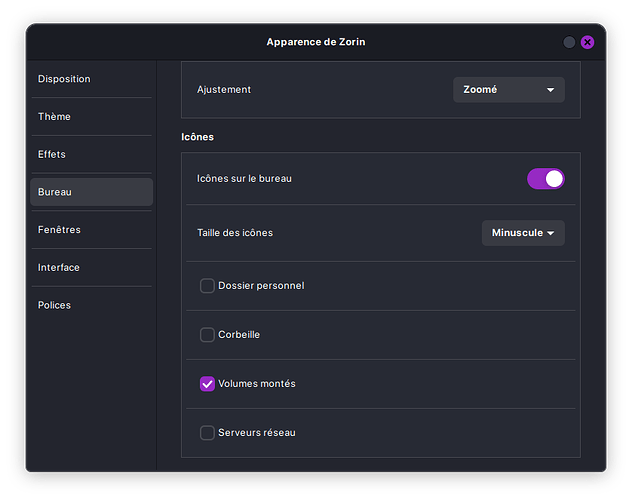The height and width of the screenshot is (500, 631).
Task: Open the Interface section
Action: [91, 268]
